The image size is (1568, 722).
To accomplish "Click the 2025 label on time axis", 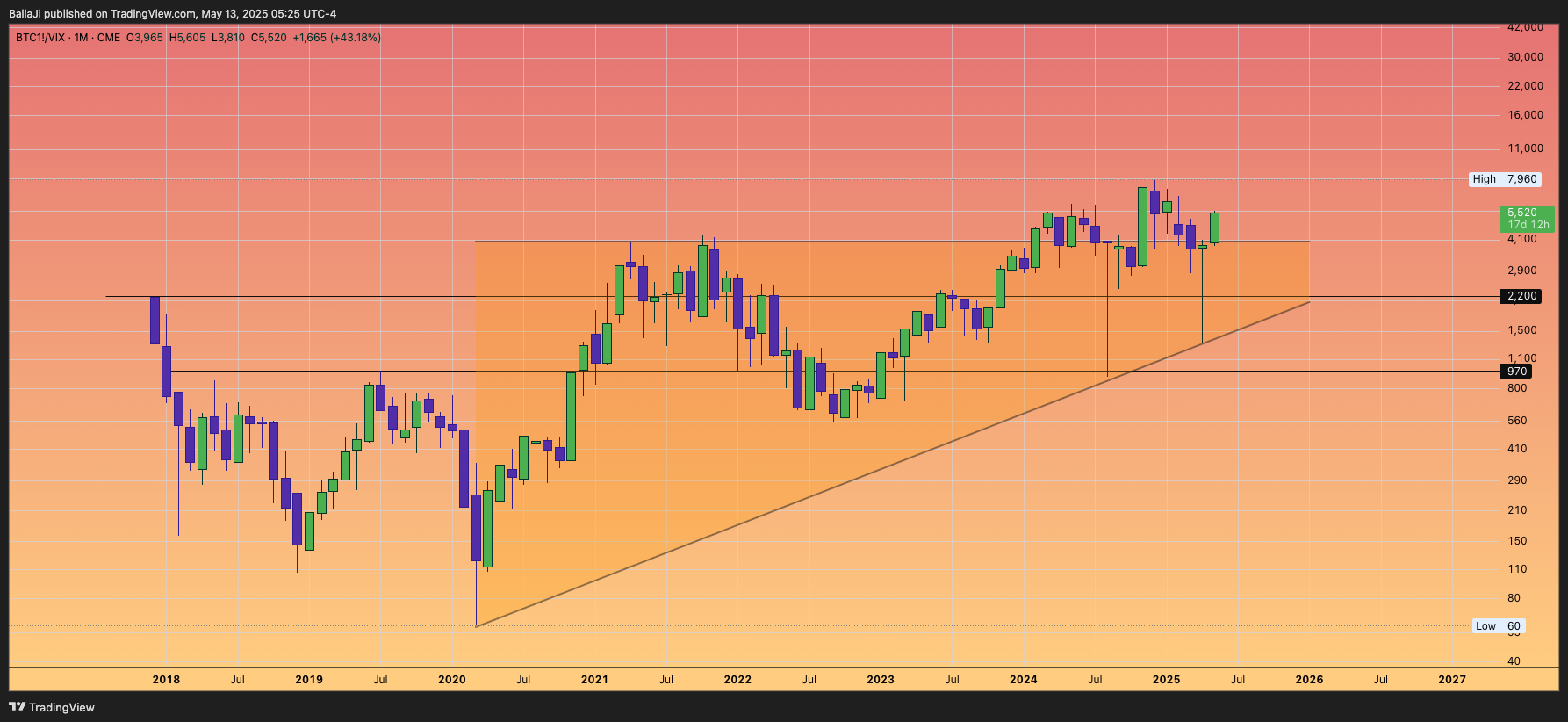I will [x=1166, y=680].
